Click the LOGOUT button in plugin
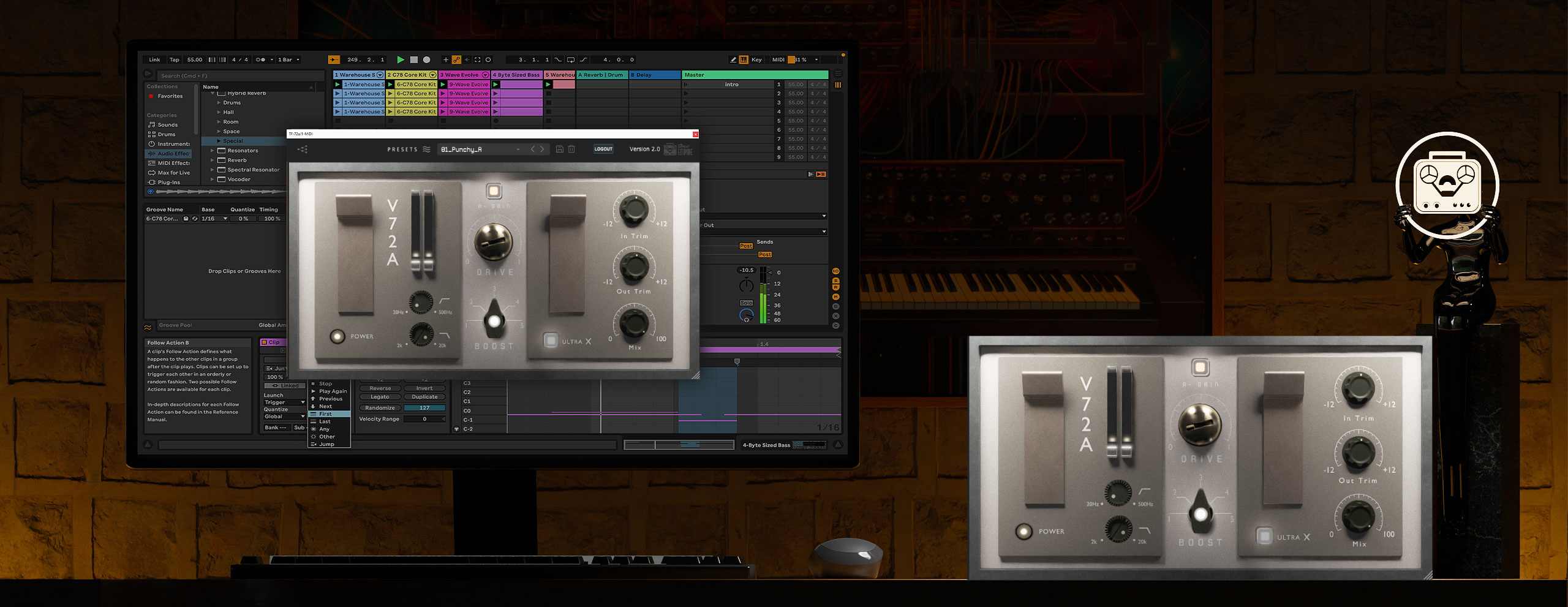 (x=603, y=149)
